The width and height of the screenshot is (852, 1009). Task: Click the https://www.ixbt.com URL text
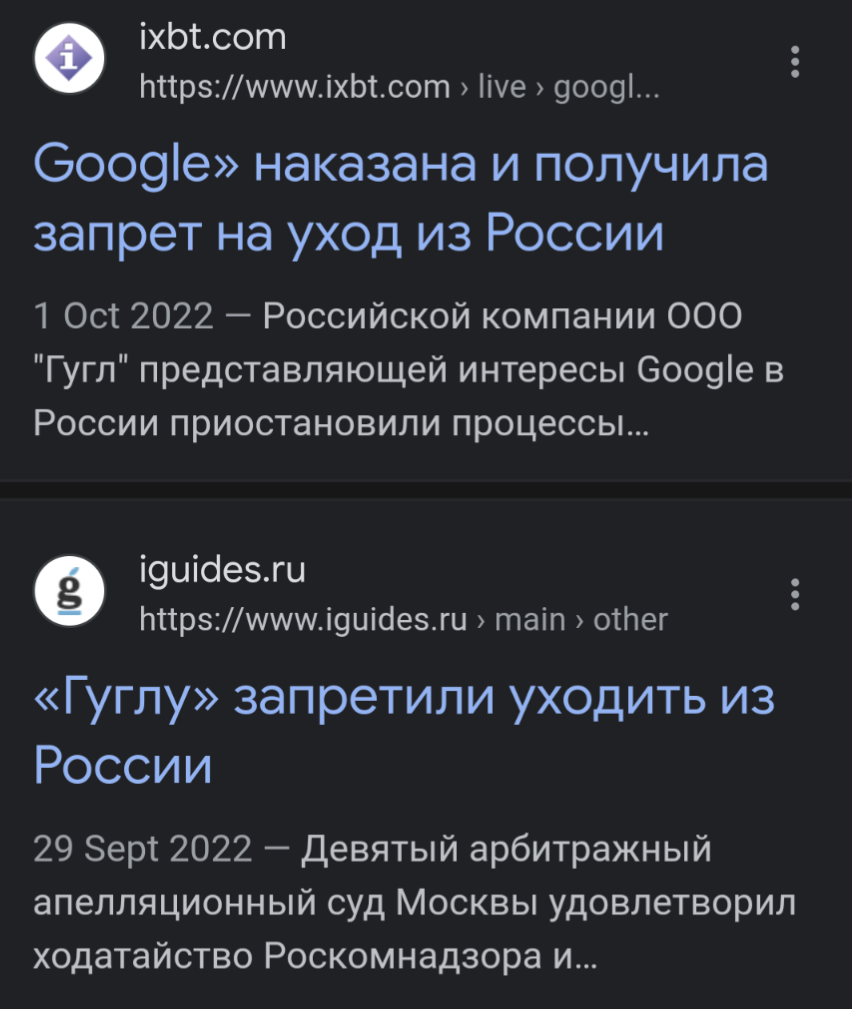pos(294,87)
